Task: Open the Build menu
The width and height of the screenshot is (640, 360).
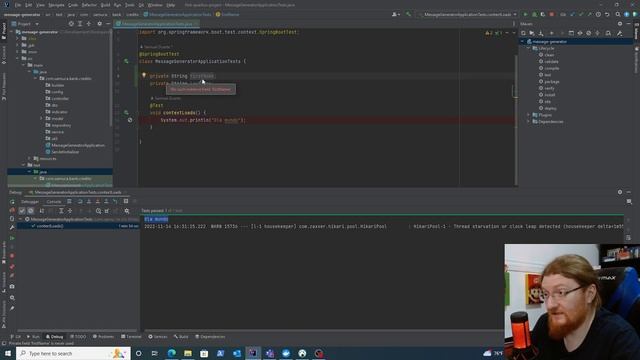Action: (105, 5)
